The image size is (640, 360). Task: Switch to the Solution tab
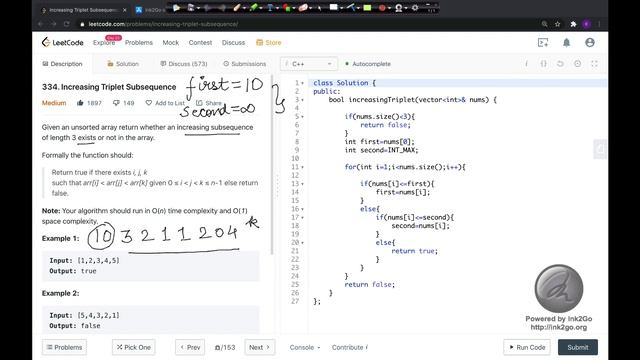coord(123,64)
